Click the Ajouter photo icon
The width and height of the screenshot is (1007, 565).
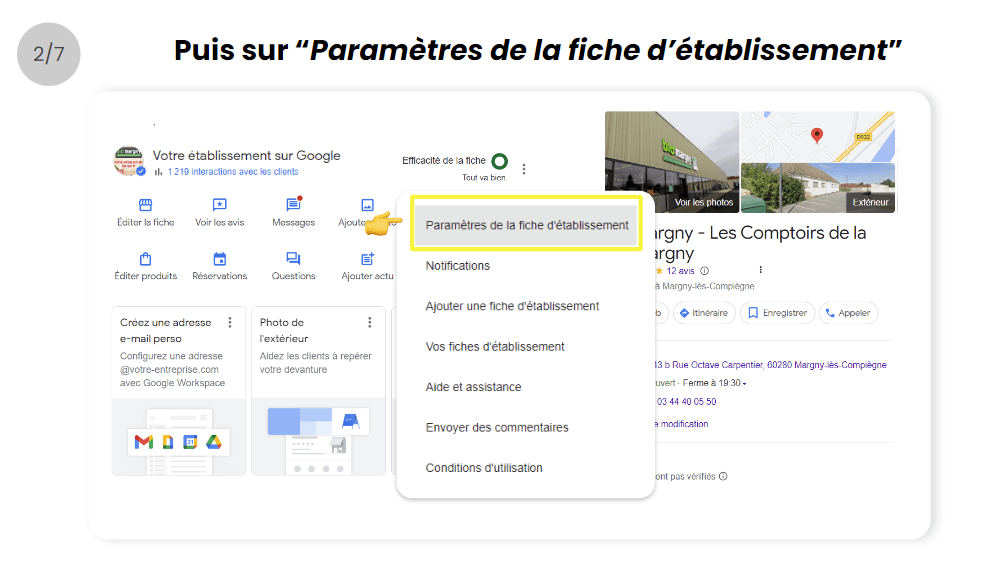pos(367,205)
